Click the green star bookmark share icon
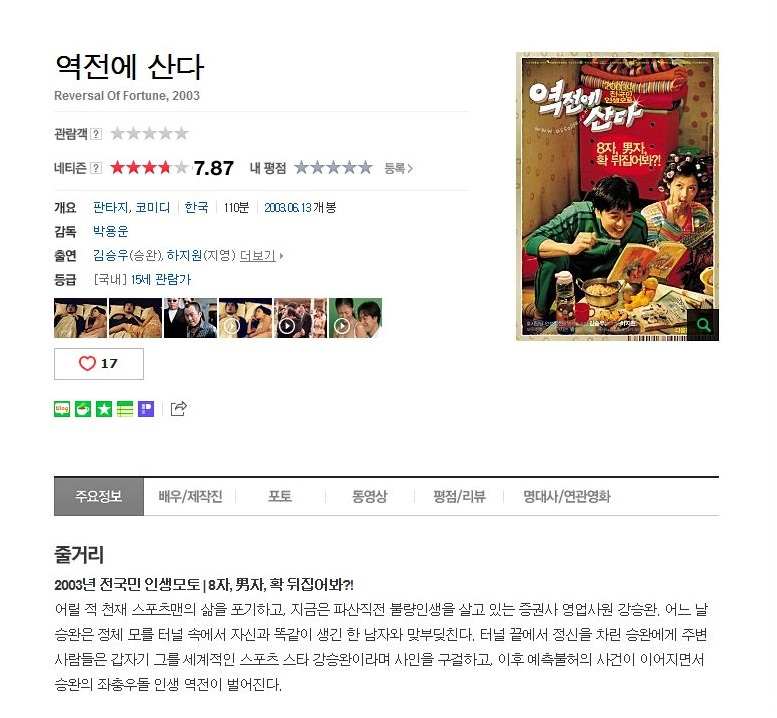 pyautogui.click(x=104, y=409)
